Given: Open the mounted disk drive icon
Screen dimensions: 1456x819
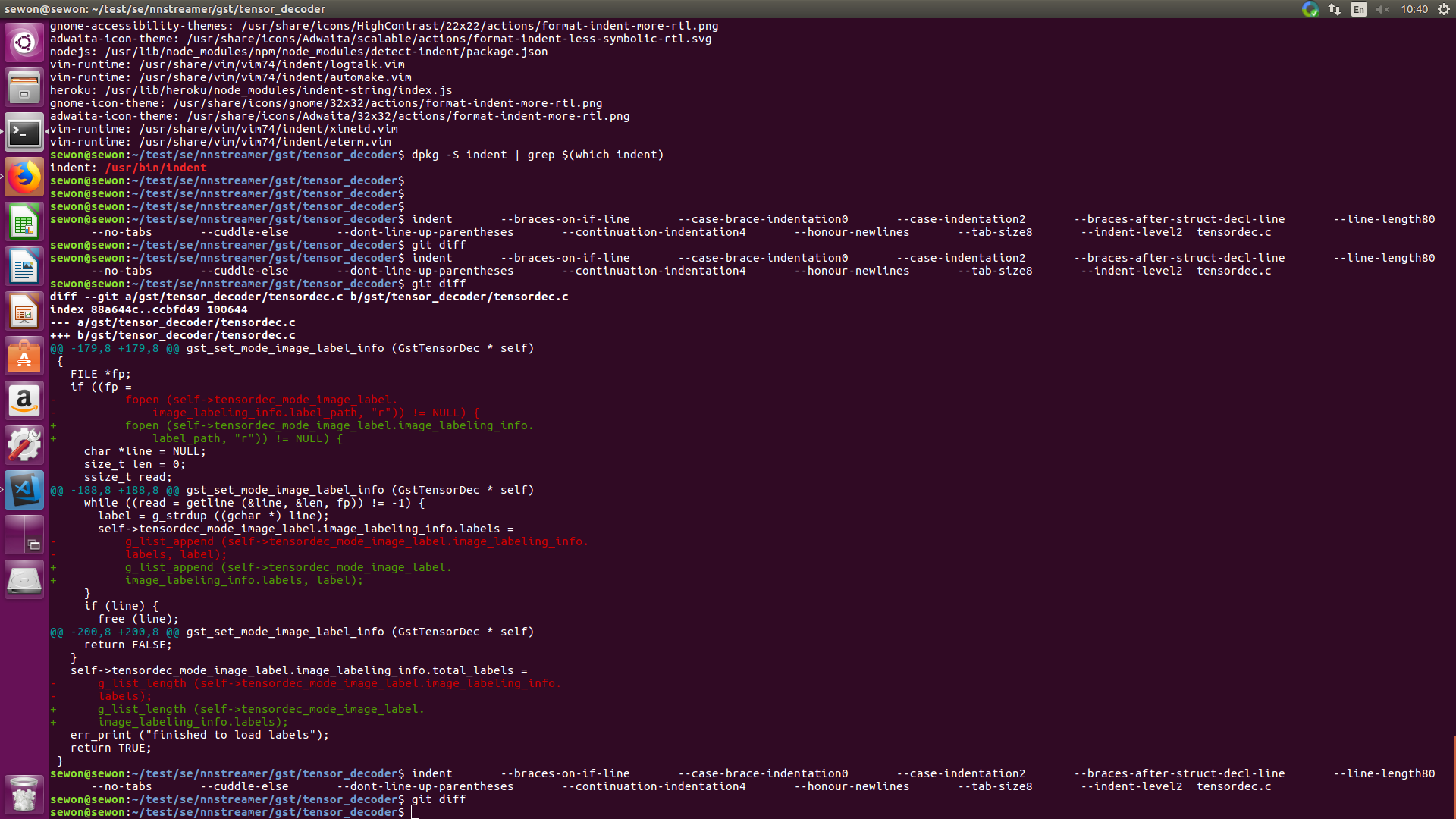Looking at the screenshot, I should (24, 580).
